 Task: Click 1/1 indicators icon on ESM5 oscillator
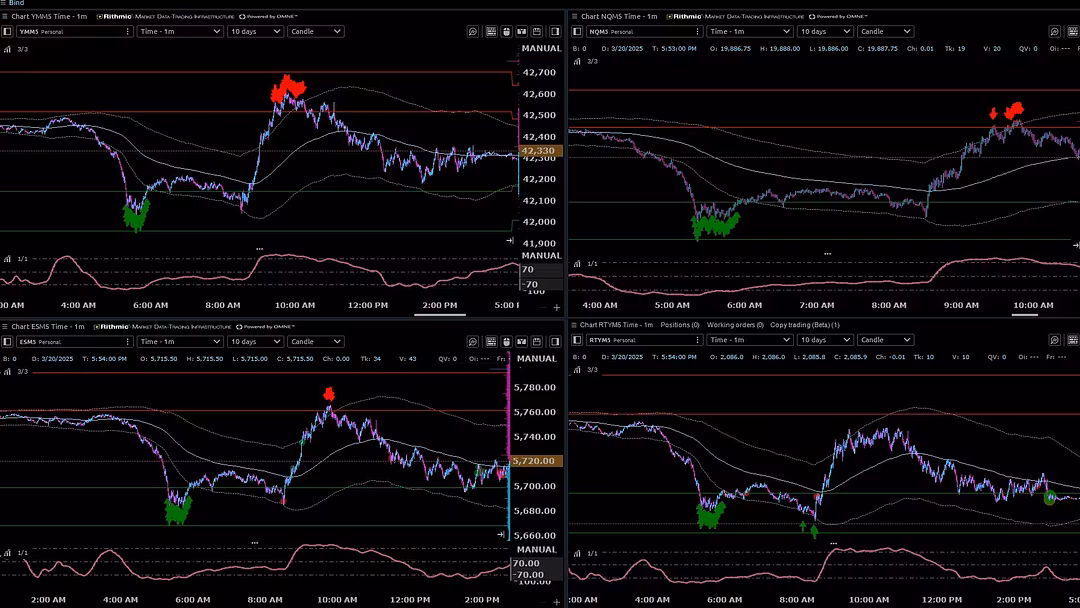[8, 553]
